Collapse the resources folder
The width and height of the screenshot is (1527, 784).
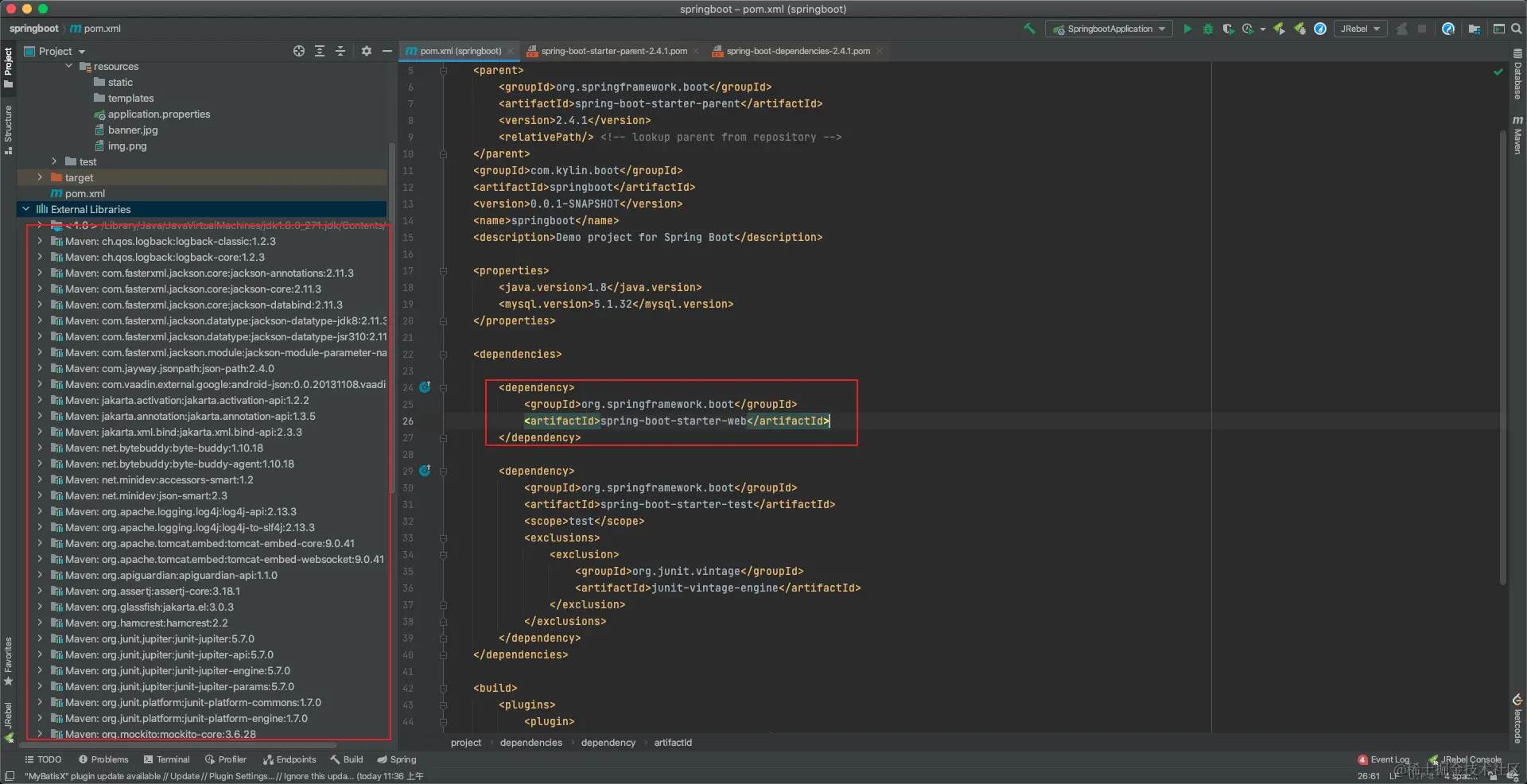69,67
